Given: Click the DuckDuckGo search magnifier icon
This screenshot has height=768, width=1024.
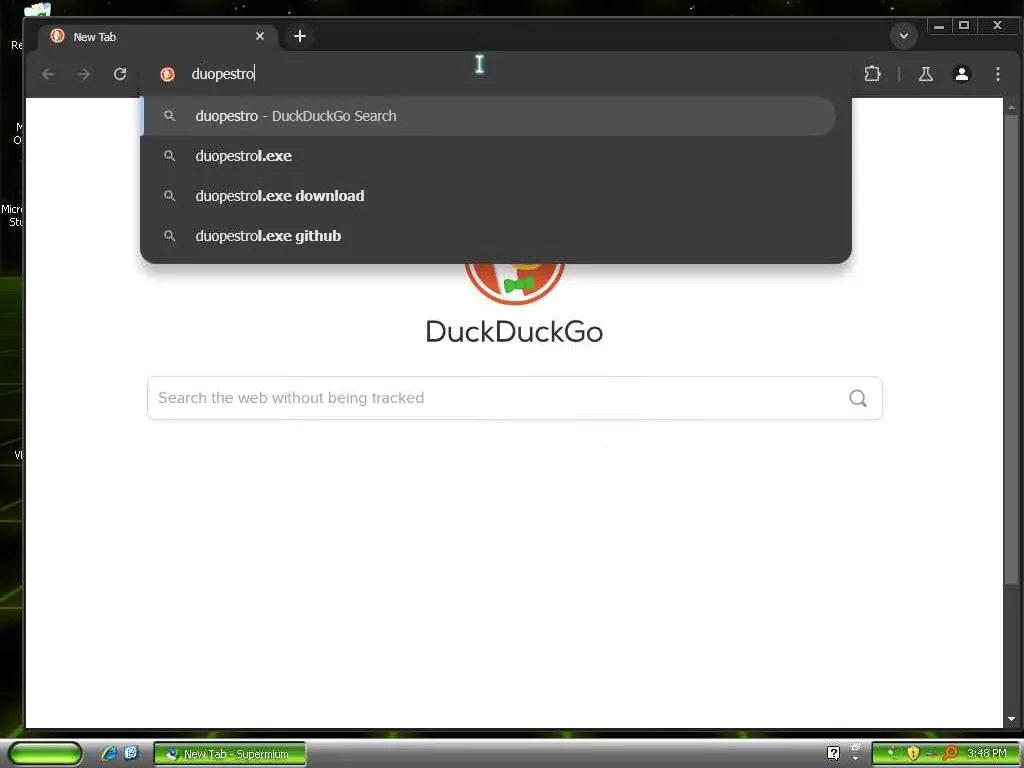Looking at the screenshot, I should point(857,398).
